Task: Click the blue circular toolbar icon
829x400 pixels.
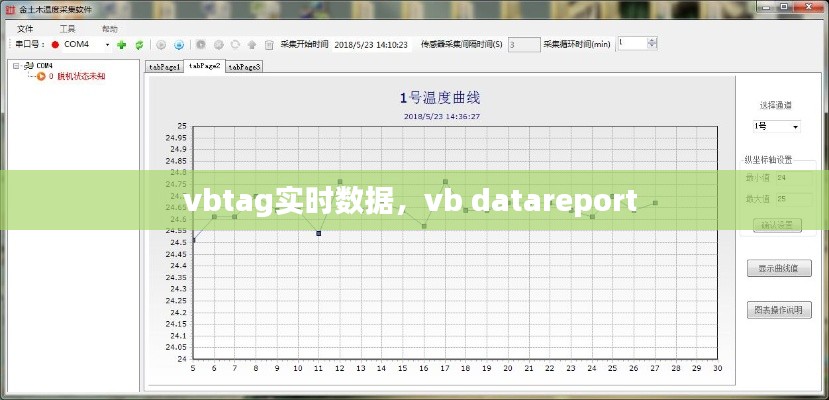Action: pos(179,45)
